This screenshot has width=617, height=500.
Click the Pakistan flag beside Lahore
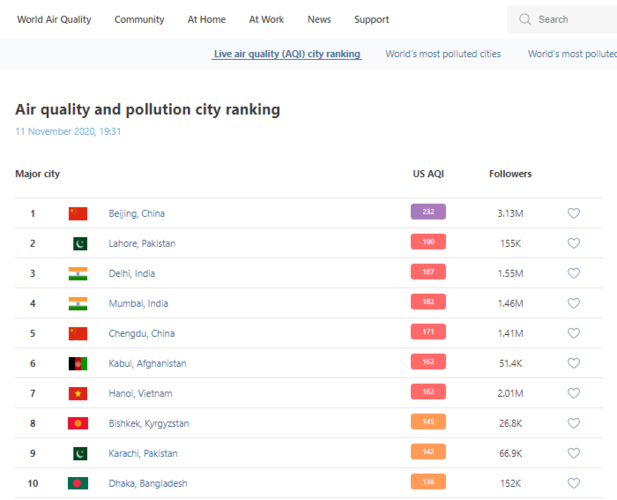click(x=78, y=243)
